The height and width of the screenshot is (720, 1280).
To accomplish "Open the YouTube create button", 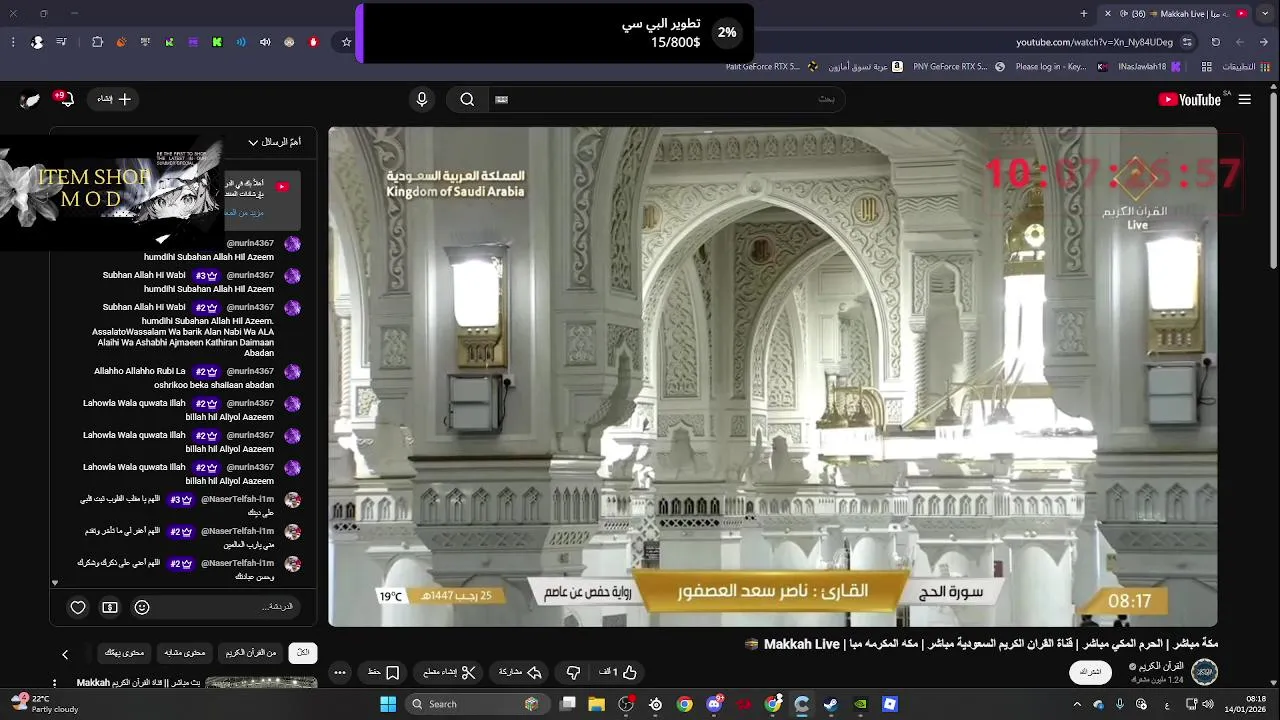I will [x=114, y=99].
